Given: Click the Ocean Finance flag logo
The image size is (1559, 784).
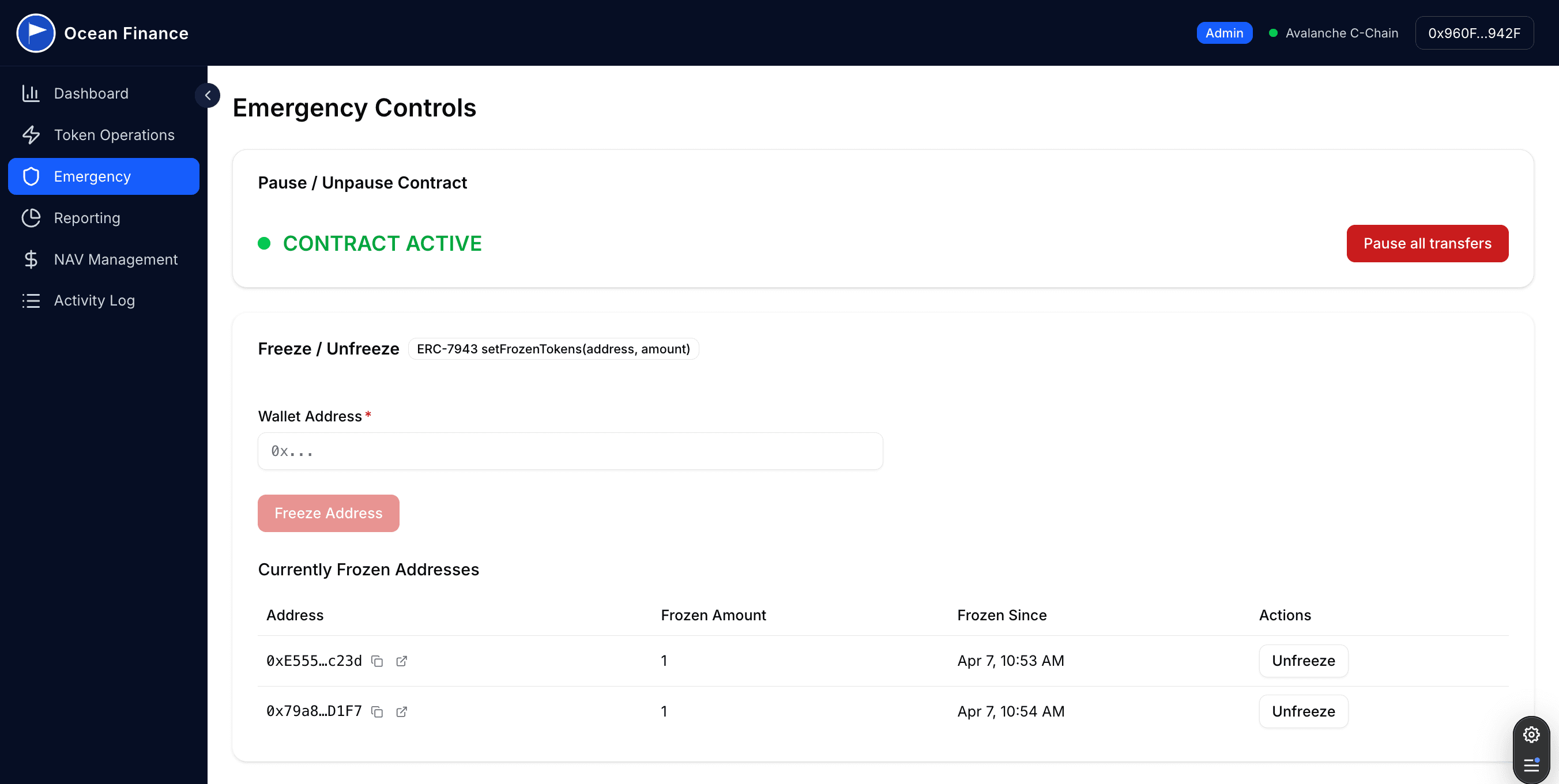Looking at the screenshot, I should [x=36, y=33].
